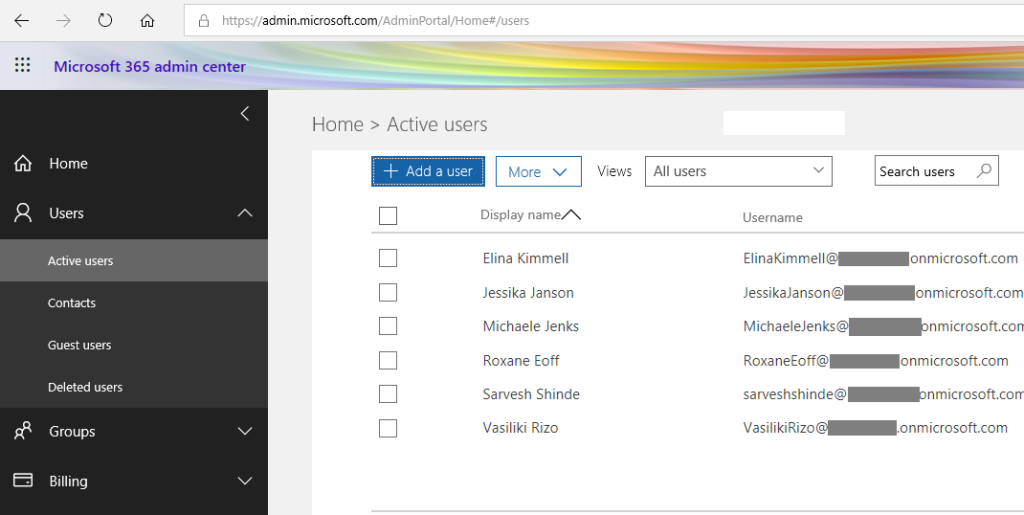The width and height of the screenshot is (1024, 515).
Task: Check the box for Sarvesh Shinde
Action: pyautogui.click(x=388, y=394)
